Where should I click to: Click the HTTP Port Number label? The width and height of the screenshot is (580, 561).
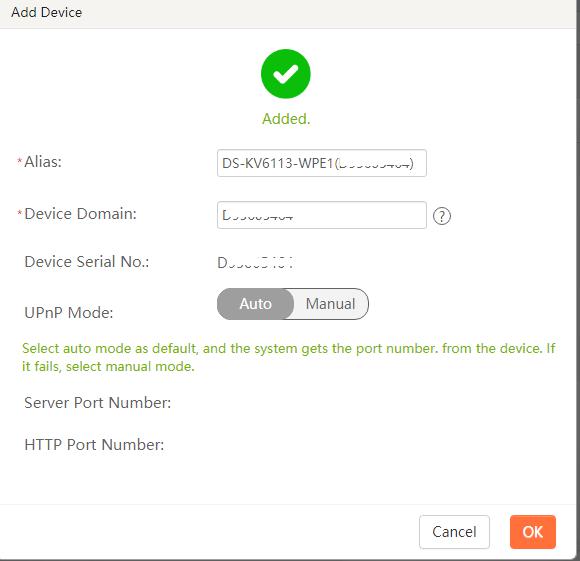click(94, 445)
